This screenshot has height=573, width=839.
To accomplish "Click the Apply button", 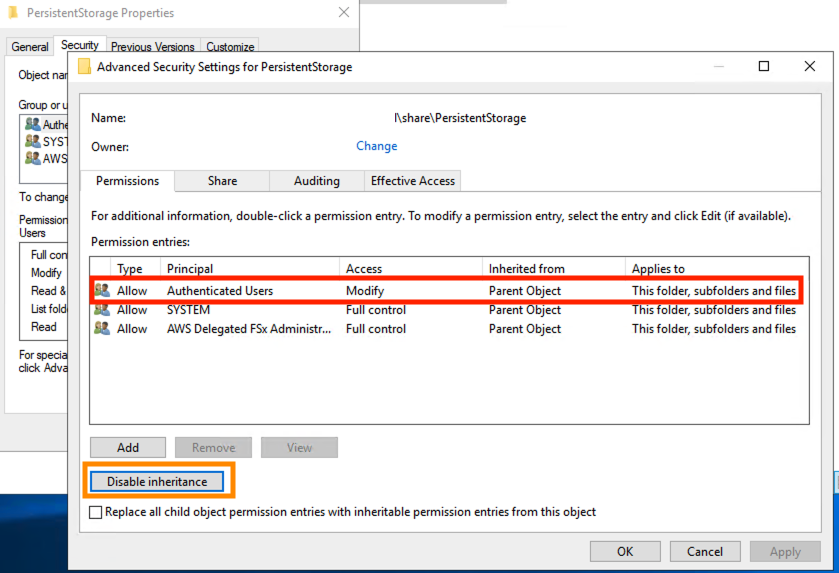I will pos(785,552).
